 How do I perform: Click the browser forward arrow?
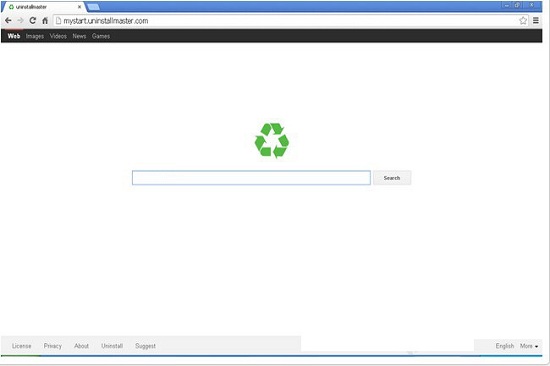tap(20, 21)
